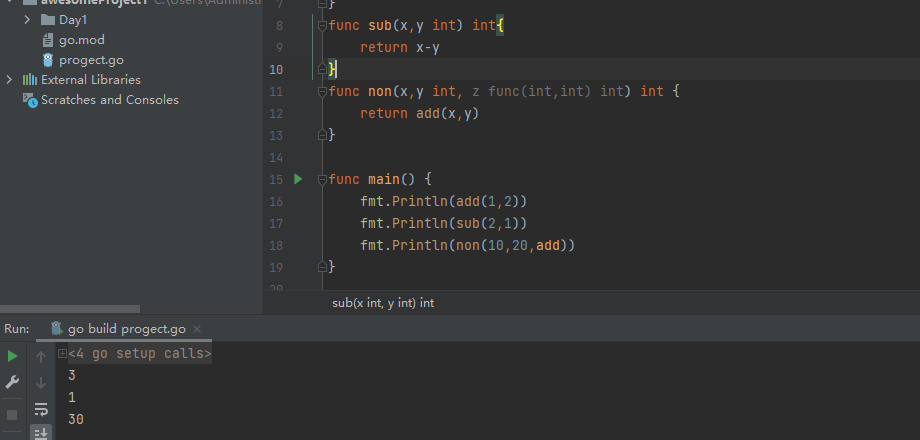This screenshot has width=920, height=440.
Task: Click the External Libraries bars icon
Action: (x=29, y=80)
